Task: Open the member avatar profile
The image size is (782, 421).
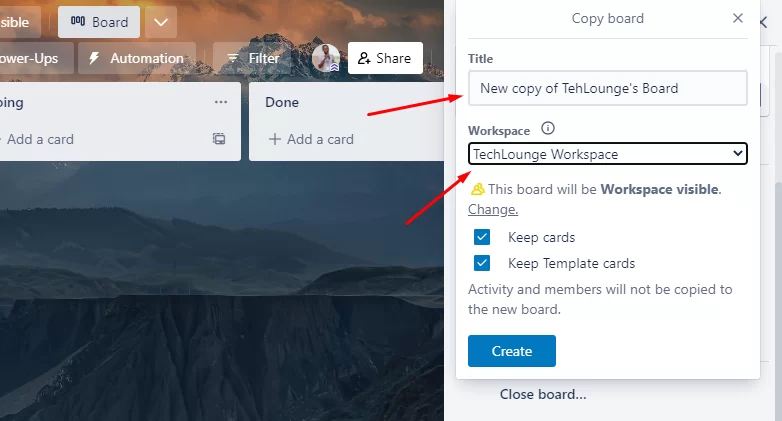Action: coord(326,58)
